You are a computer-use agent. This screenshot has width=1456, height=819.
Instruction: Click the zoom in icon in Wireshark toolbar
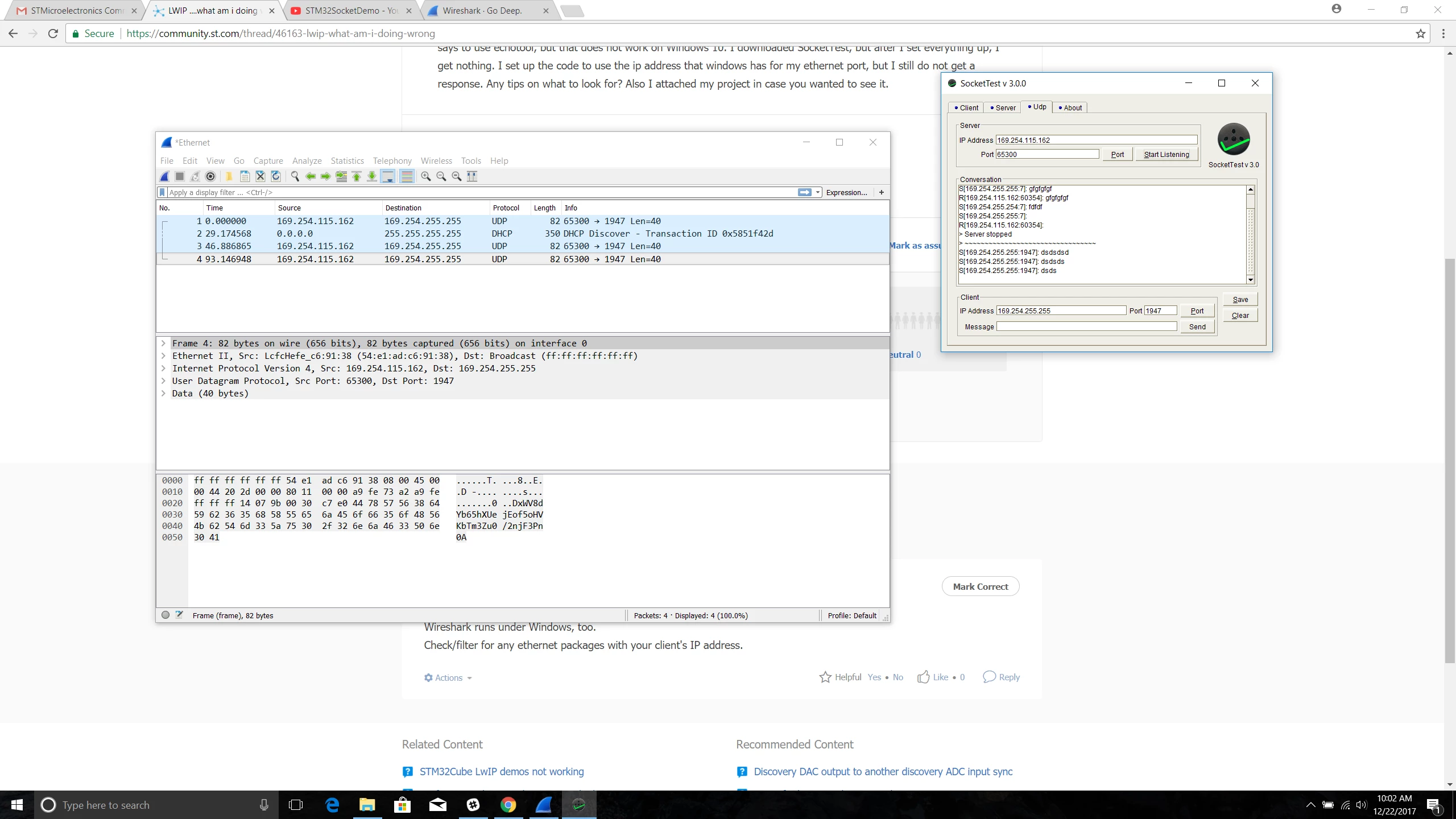coord(425,176)
